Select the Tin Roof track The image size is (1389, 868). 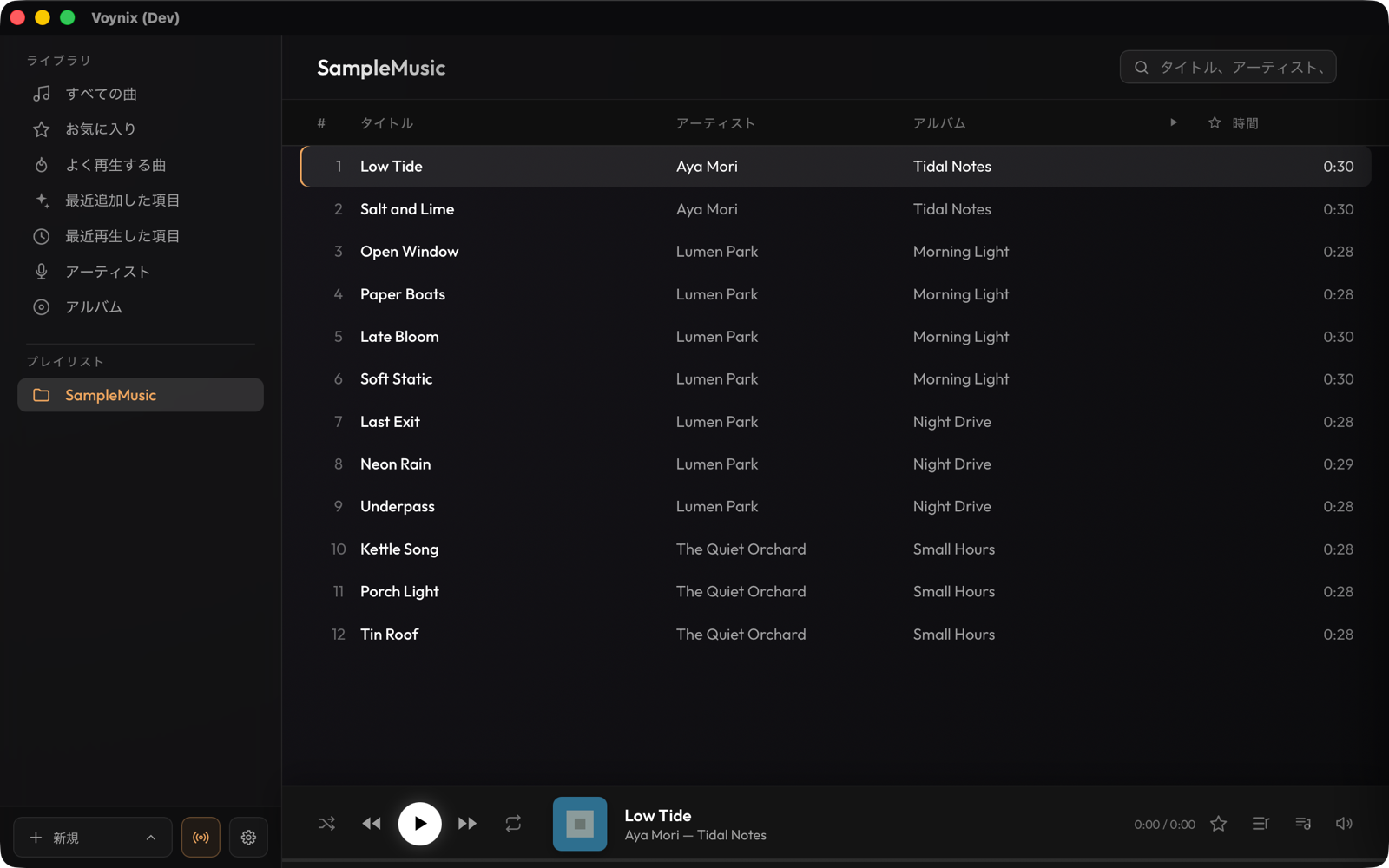coord(835,635)
